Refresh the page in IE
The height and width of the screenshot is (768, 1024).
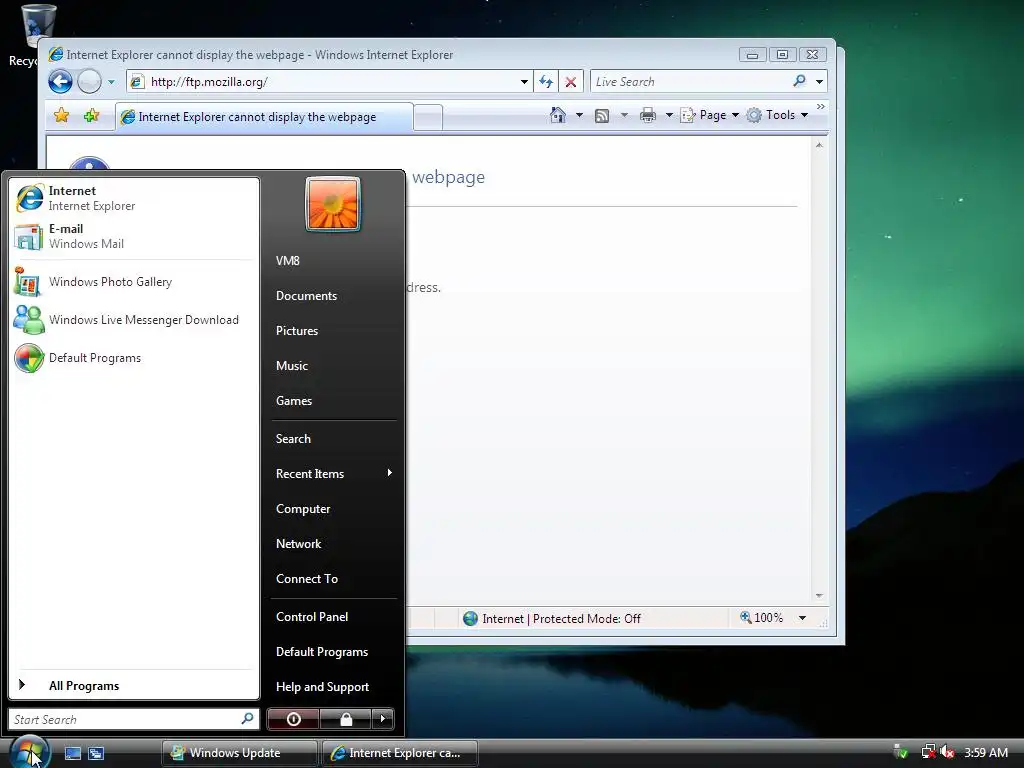[x=546, y=82]
